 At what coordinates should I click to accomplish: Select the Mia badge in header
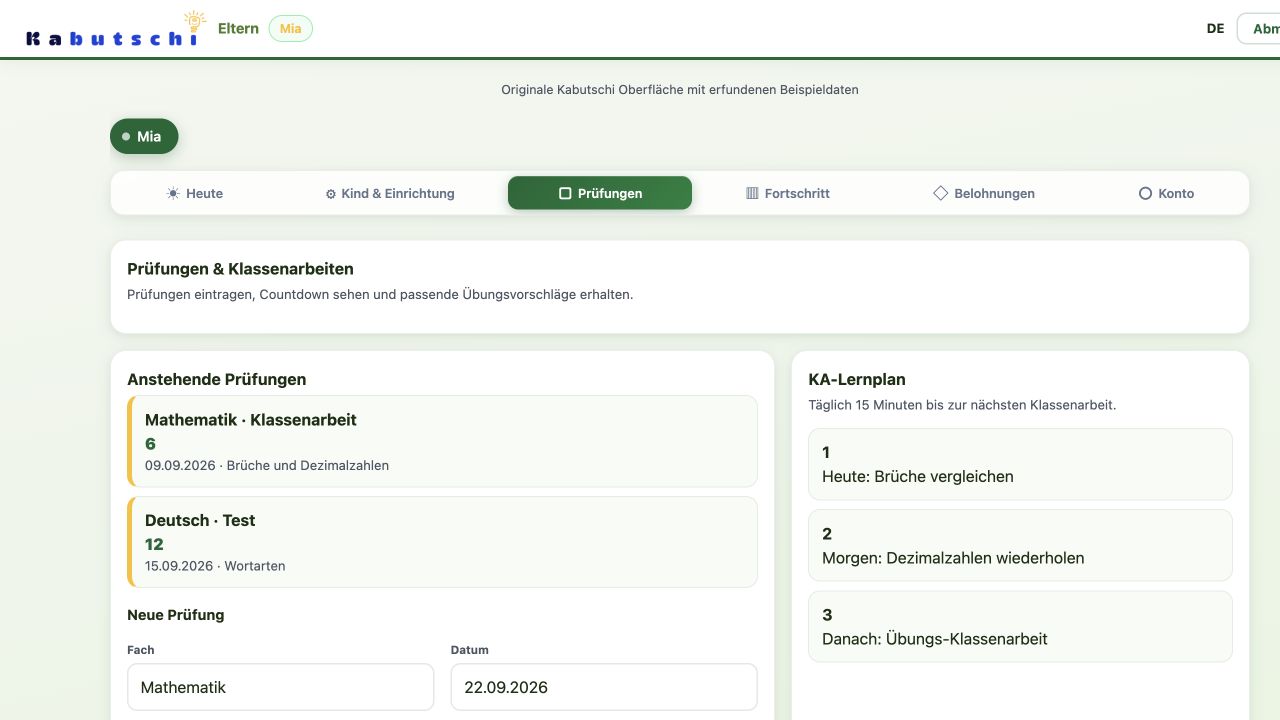(291, 29)
